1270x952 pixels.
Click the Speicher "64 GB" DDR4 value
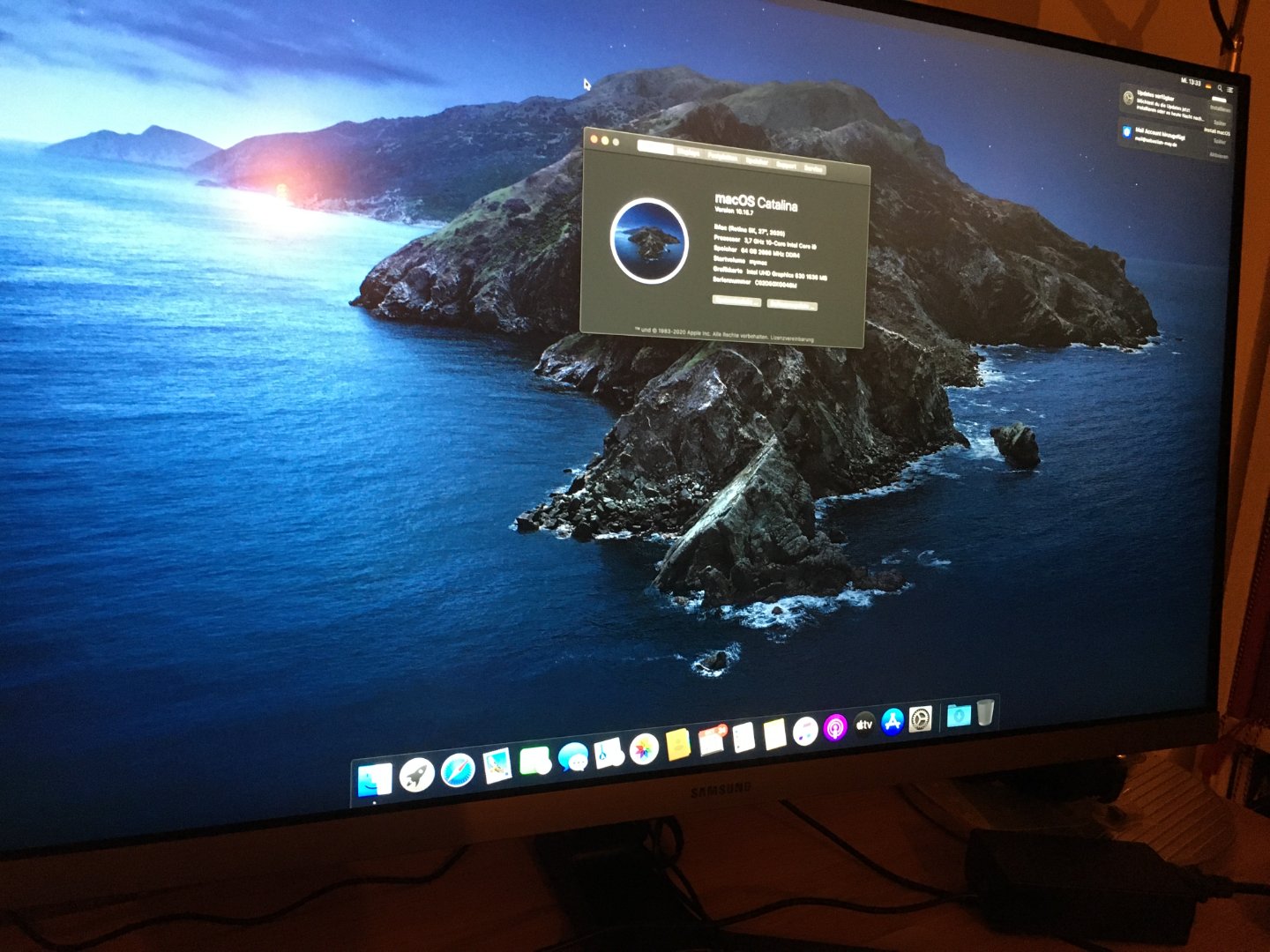(771, 253)
